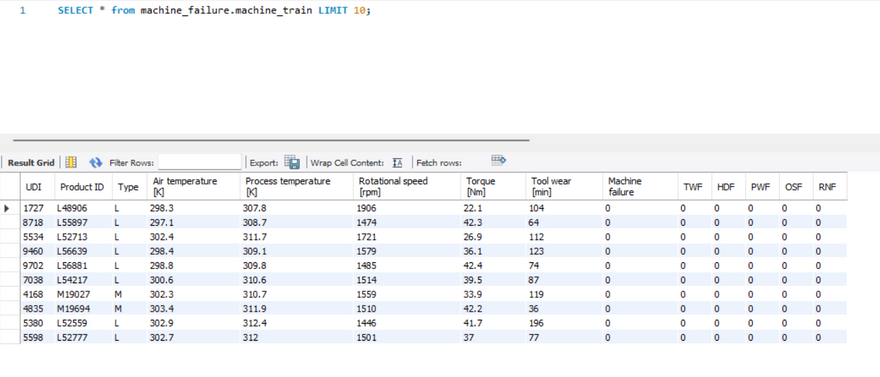Screen dimensions: 880x377
Task: Click into the SQL query on line 1
Action: point(214,11)
